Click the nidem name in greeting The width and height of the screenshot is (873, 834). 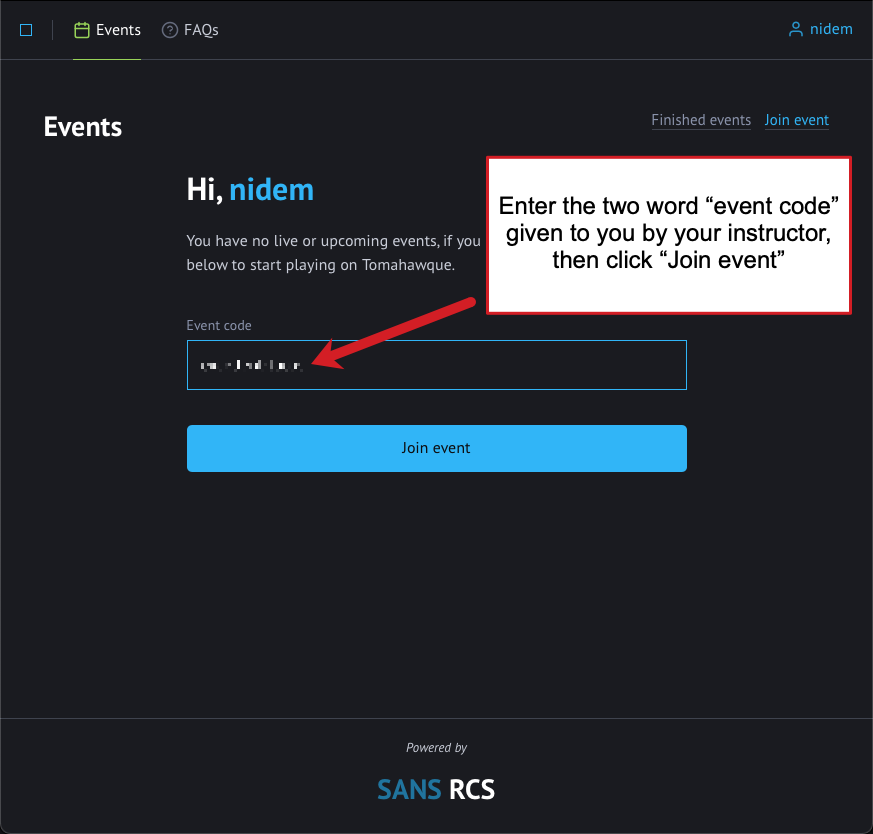272,190
